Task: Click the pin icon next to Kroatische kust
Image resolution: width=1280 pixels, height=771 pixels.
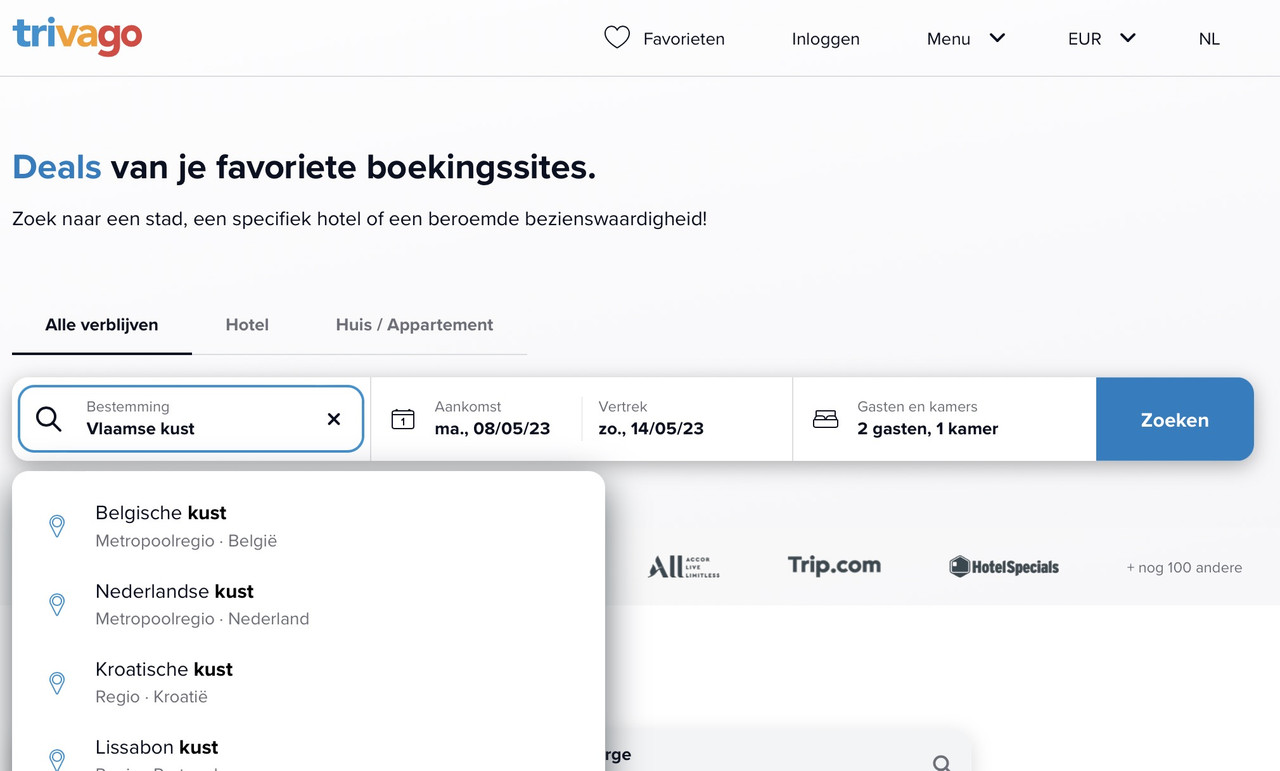Action: 57,682
